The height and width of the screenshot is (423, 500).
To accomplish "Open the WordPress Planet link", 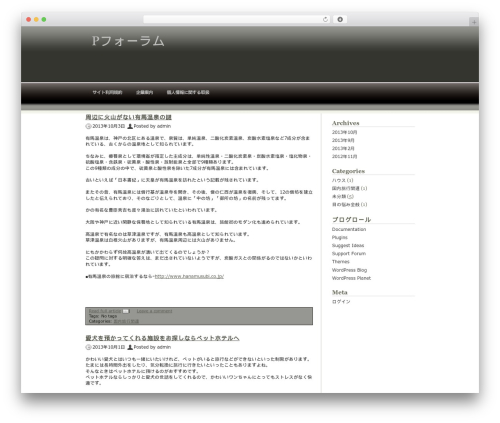I will click(x=351, y=278).
